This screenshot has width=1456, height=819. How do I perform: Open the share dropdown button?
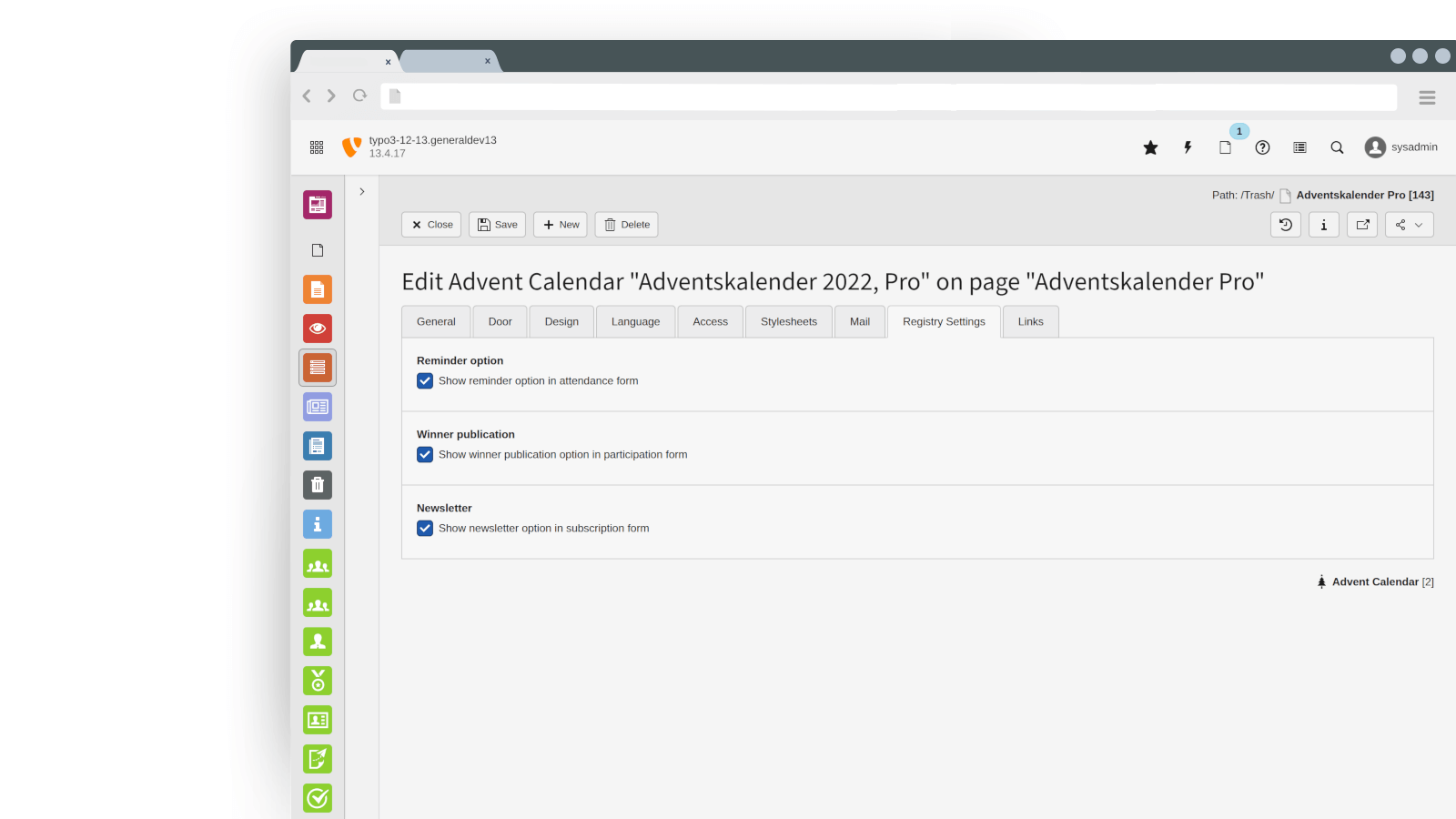click(x=1410, y=225)
